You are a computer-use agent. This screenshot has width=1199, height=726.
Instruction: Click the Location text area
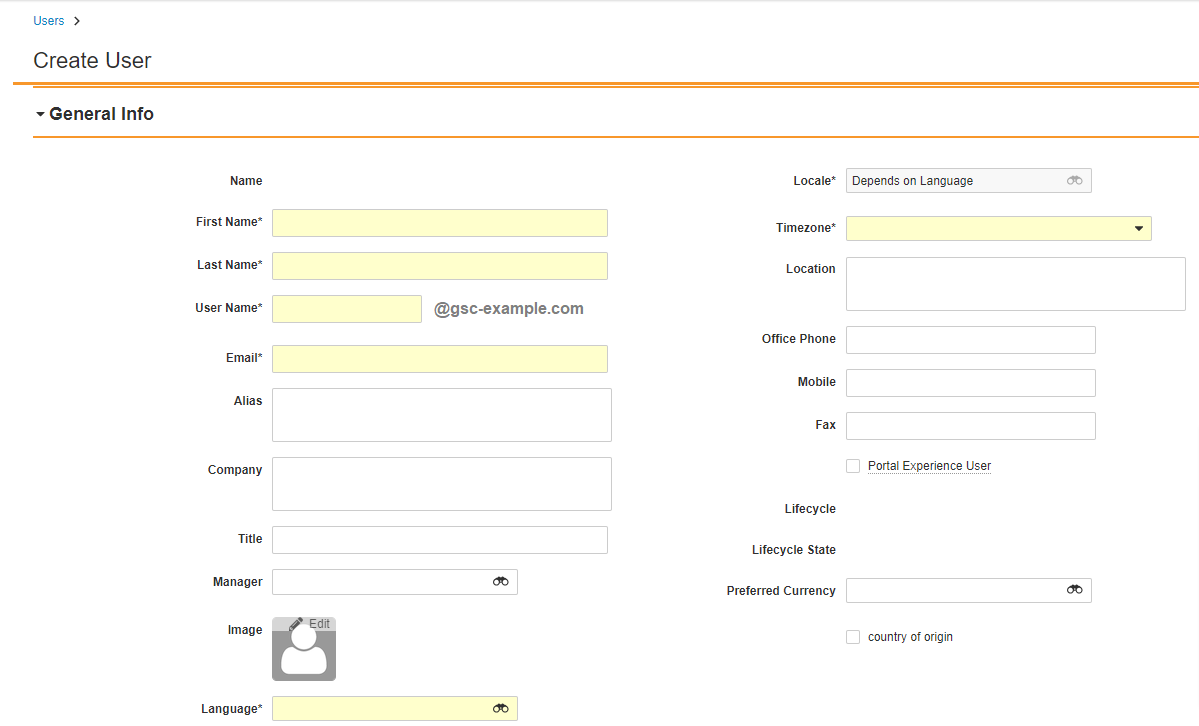(1015, 283)
